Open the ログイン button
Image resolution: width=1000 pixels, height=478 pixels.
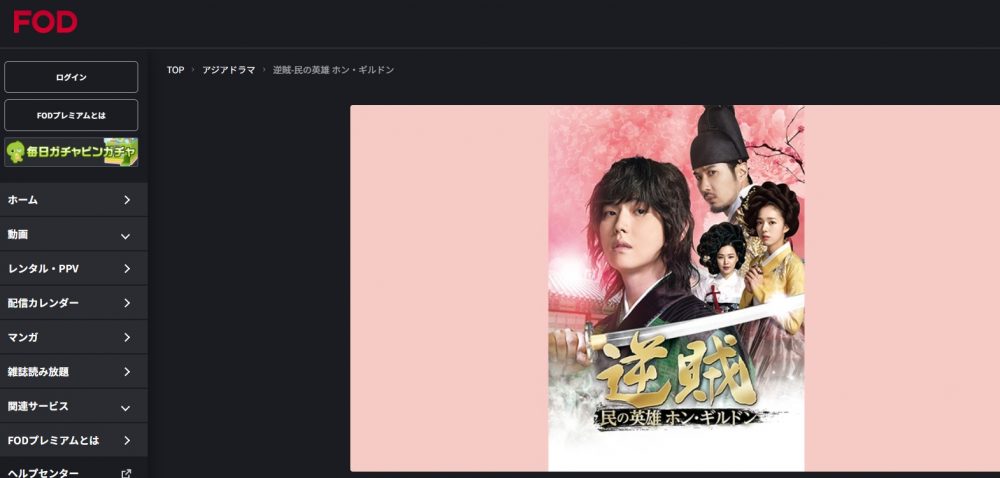click(x=71, y=77)
